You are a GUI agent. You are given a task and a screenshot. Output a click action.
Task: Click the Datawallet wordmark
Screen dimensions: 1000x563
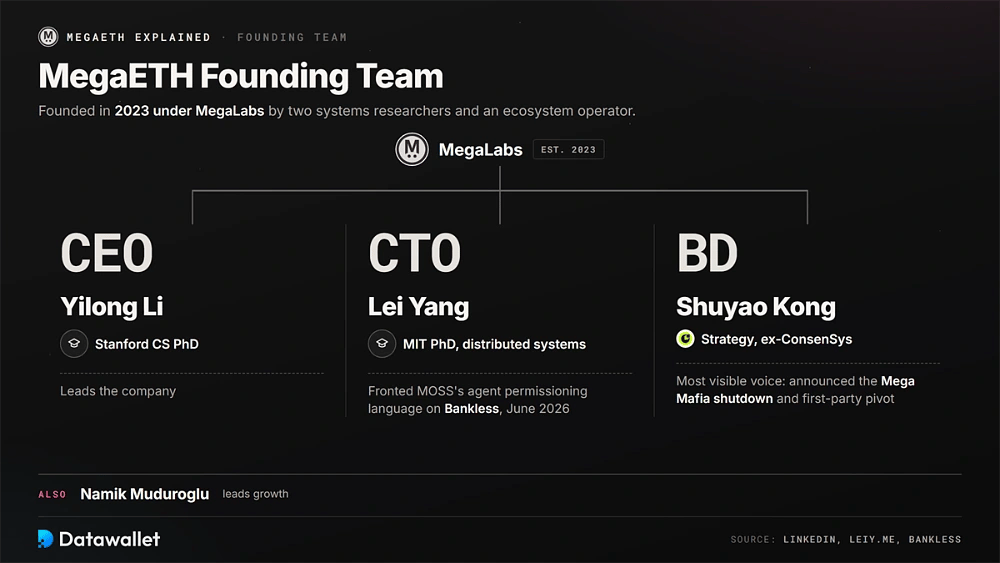pyautogui.click(x=110, y=539)
